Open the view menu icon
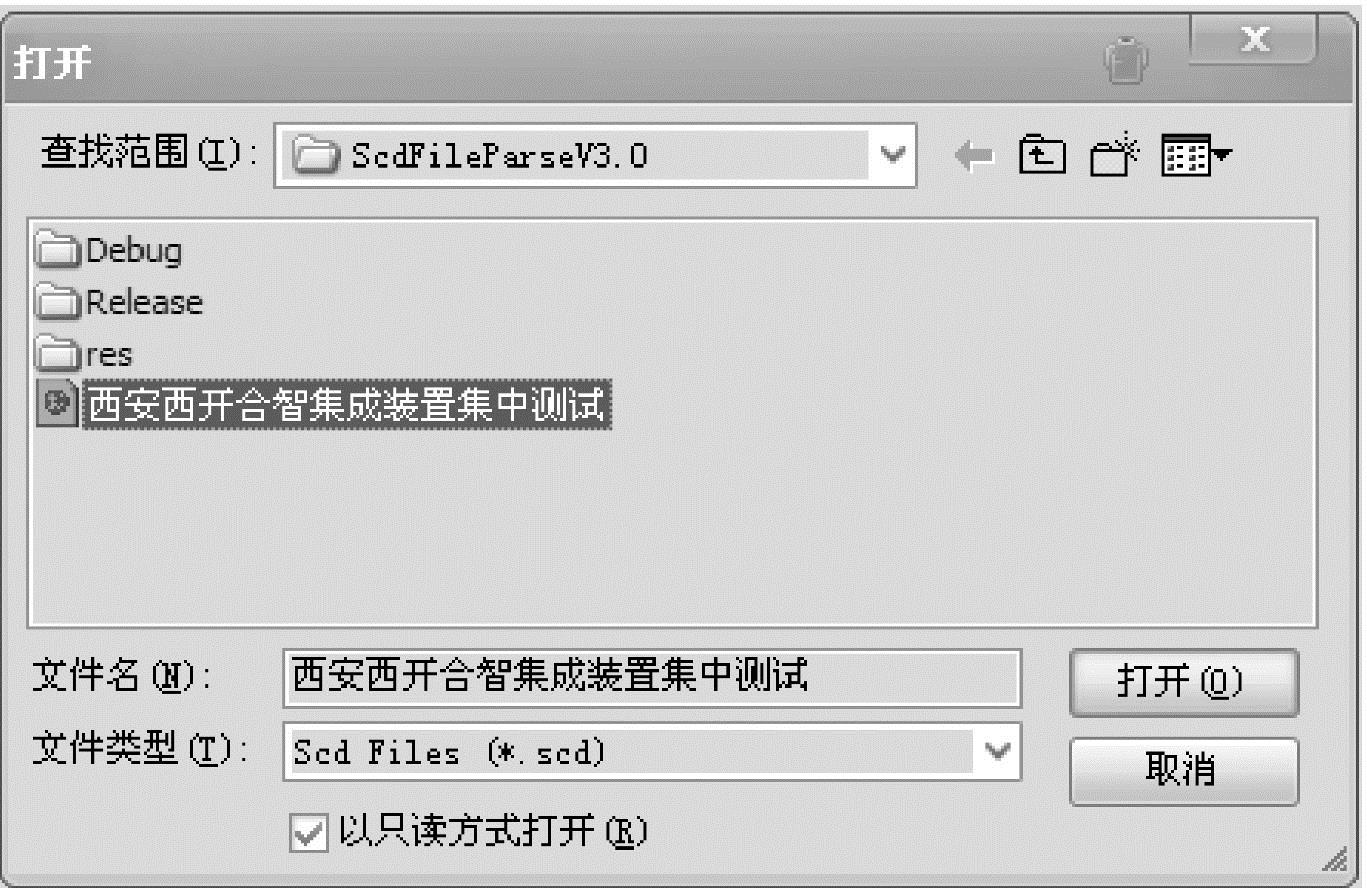 (x=1196, y=155)
